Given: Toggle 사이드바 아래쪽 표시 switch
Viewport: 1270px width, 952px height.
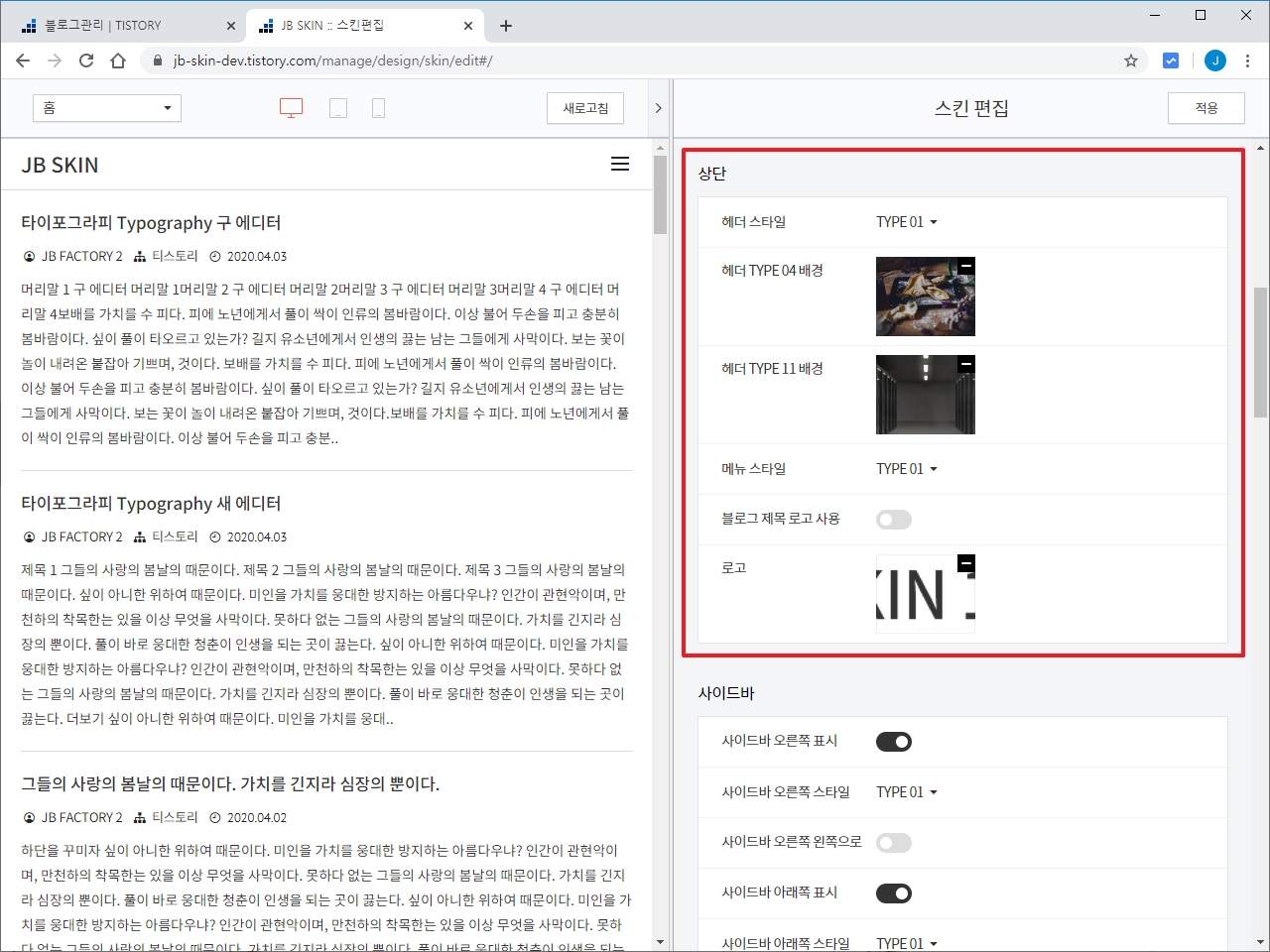Looking at the screenshot, I should point(894,893).
